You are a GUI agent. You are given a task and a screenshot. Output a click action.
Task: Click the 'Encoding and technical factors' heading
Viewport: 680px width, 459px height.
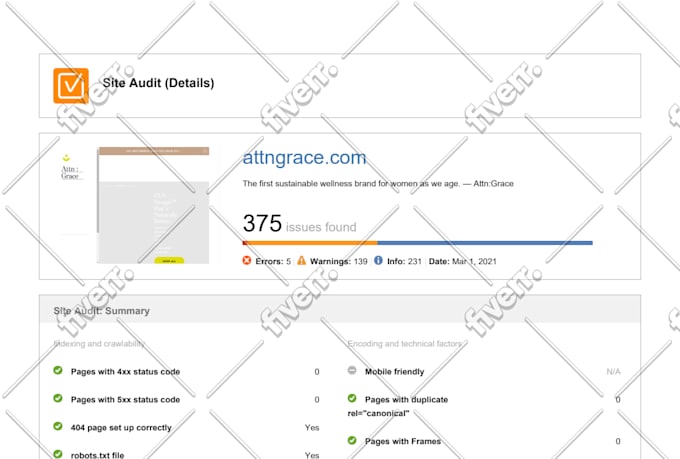405,344
